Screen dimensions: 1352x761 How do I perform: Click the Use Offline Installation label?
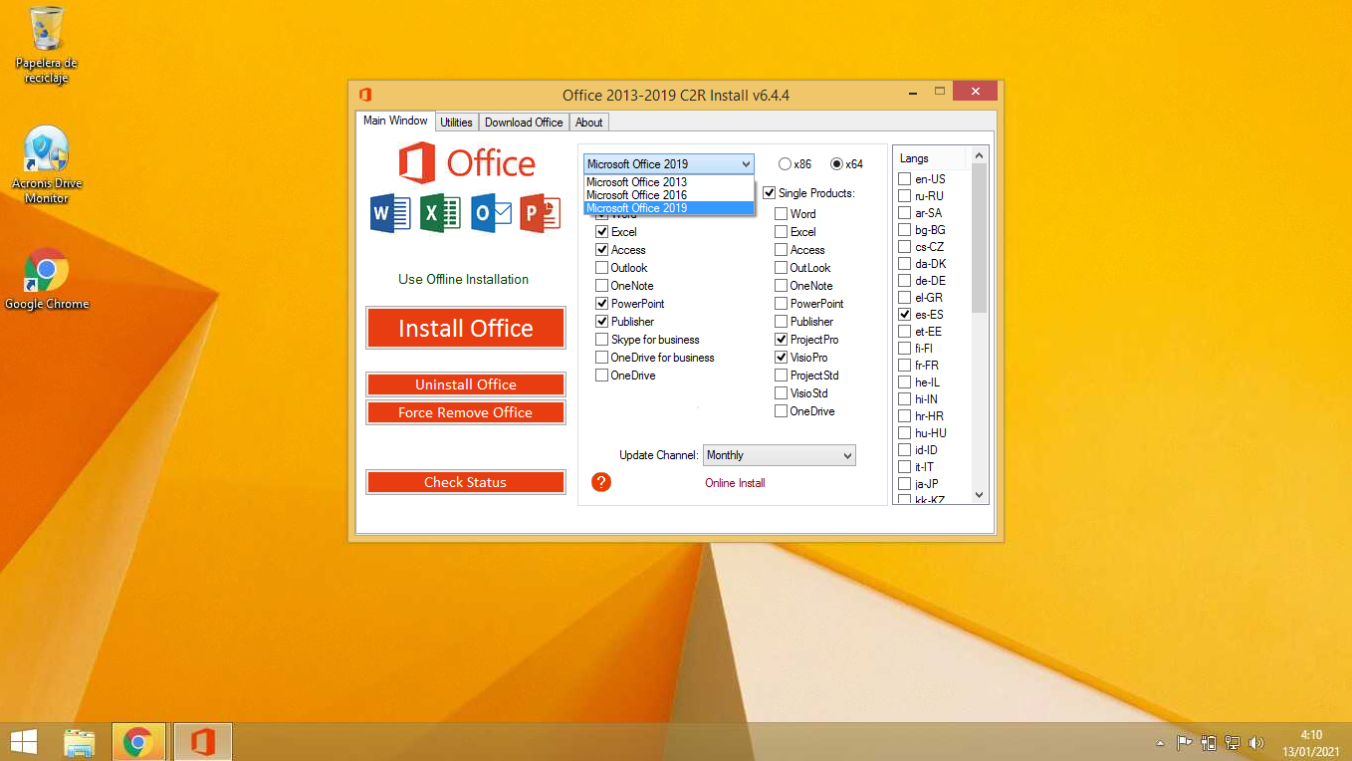pyautogui.click(x=463, y=279)
